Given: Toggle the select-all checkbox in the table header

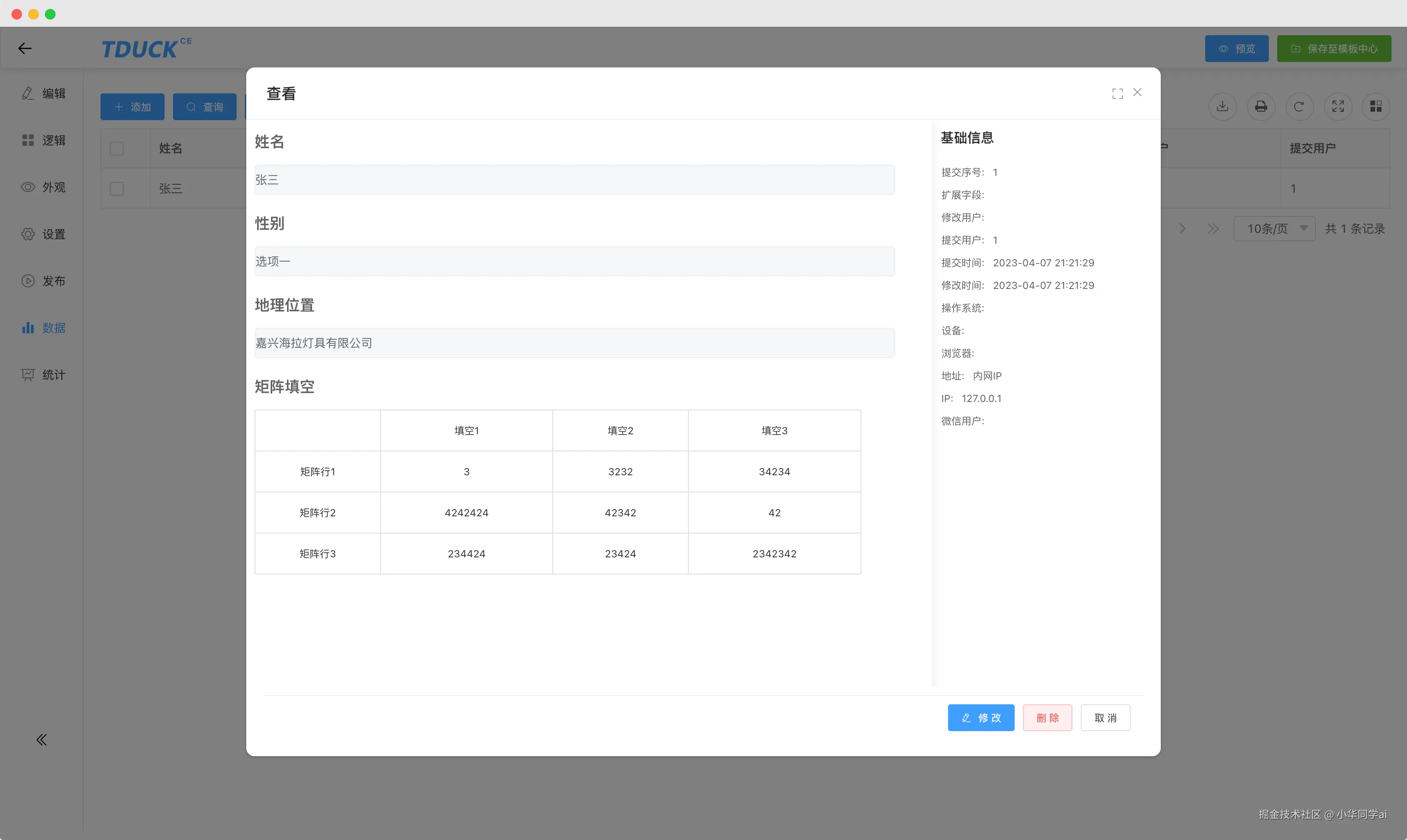Looking at the screenshot, I should point(116,148).
